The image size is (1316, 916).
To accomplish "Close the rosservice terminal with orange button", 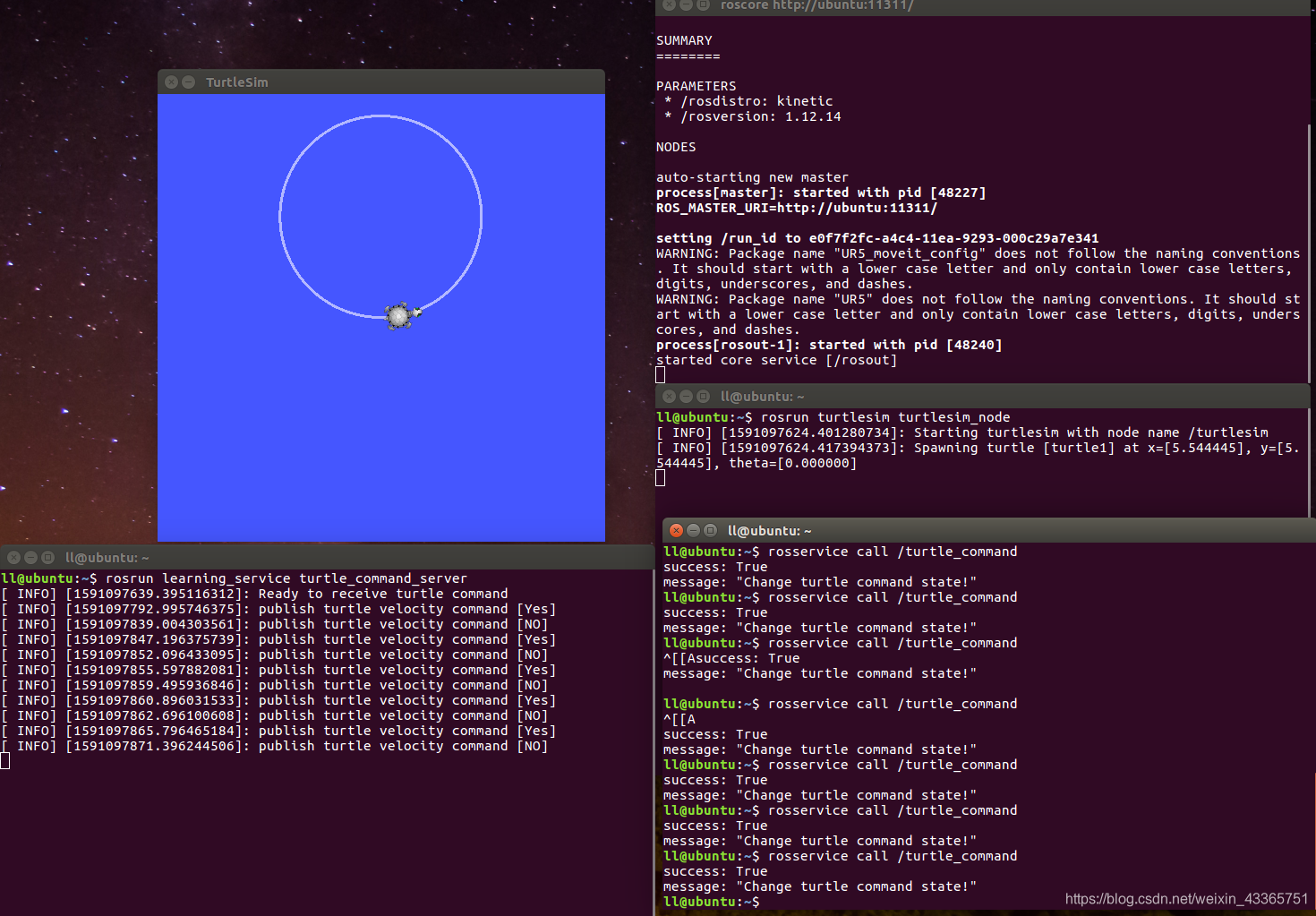I will click(676, 531).
